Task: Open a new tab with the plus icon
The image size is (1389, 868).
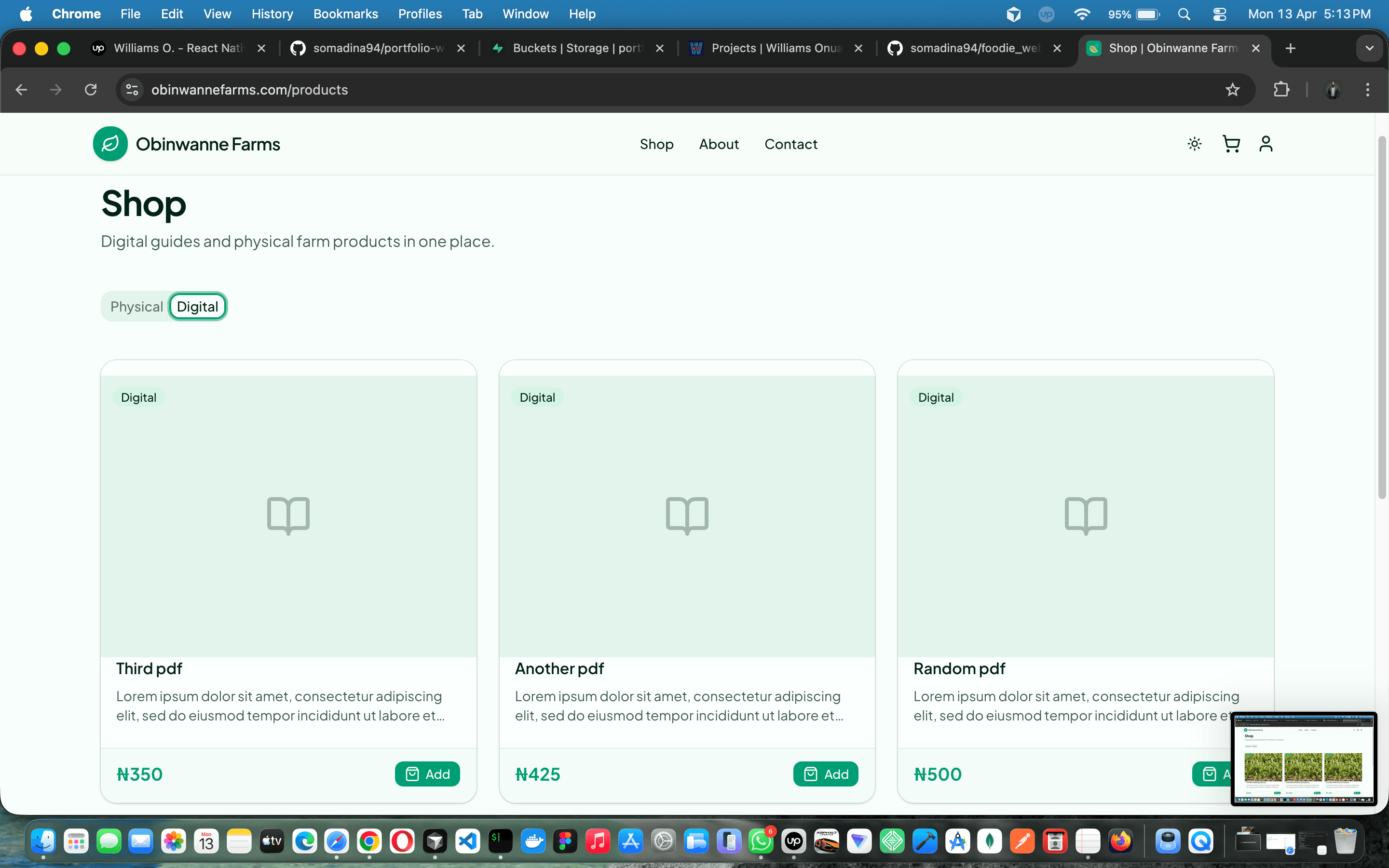Action: (x=1290, y=48)
